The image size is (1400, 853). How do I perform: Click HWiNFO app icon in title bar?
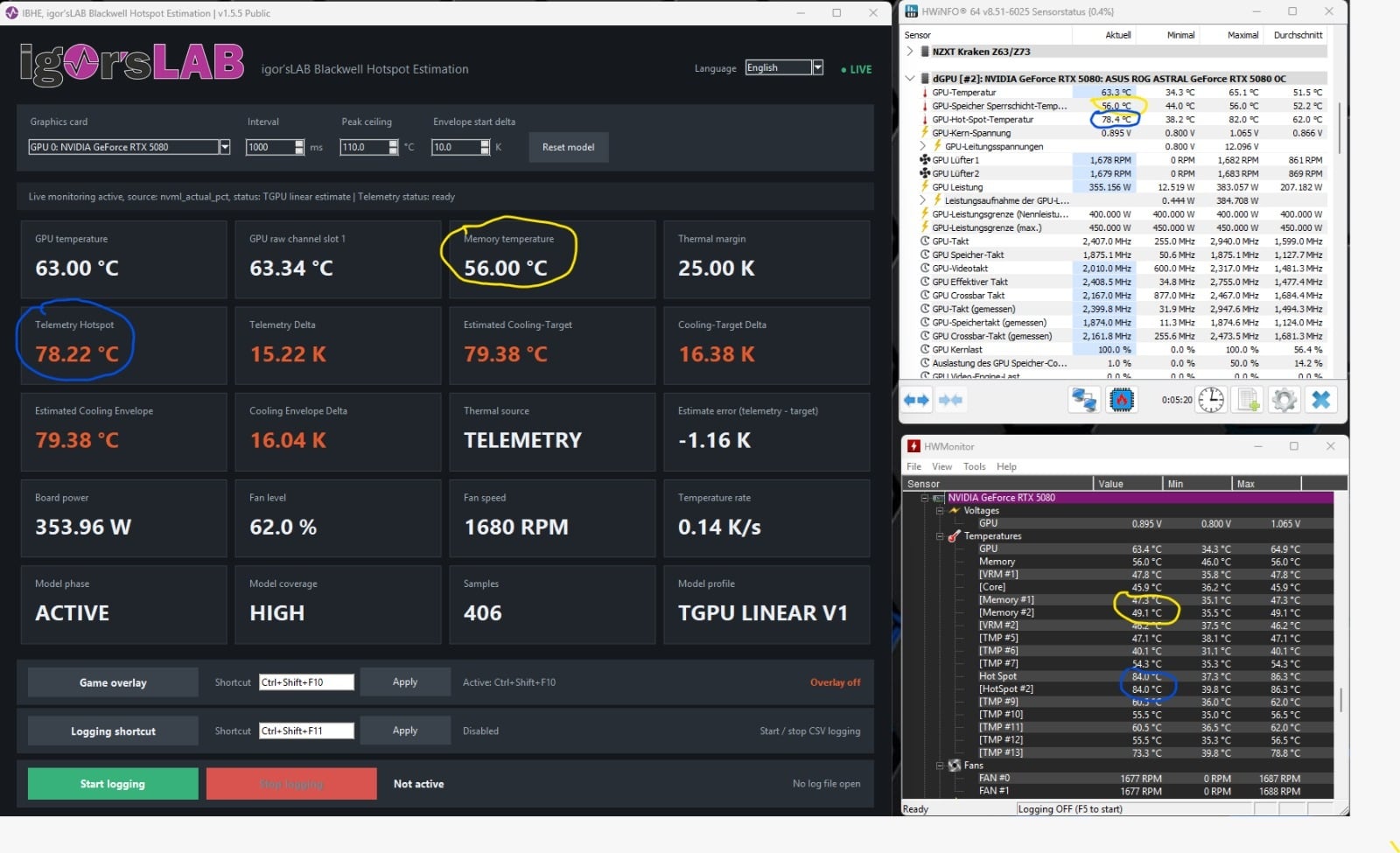[x=912, y=11]
